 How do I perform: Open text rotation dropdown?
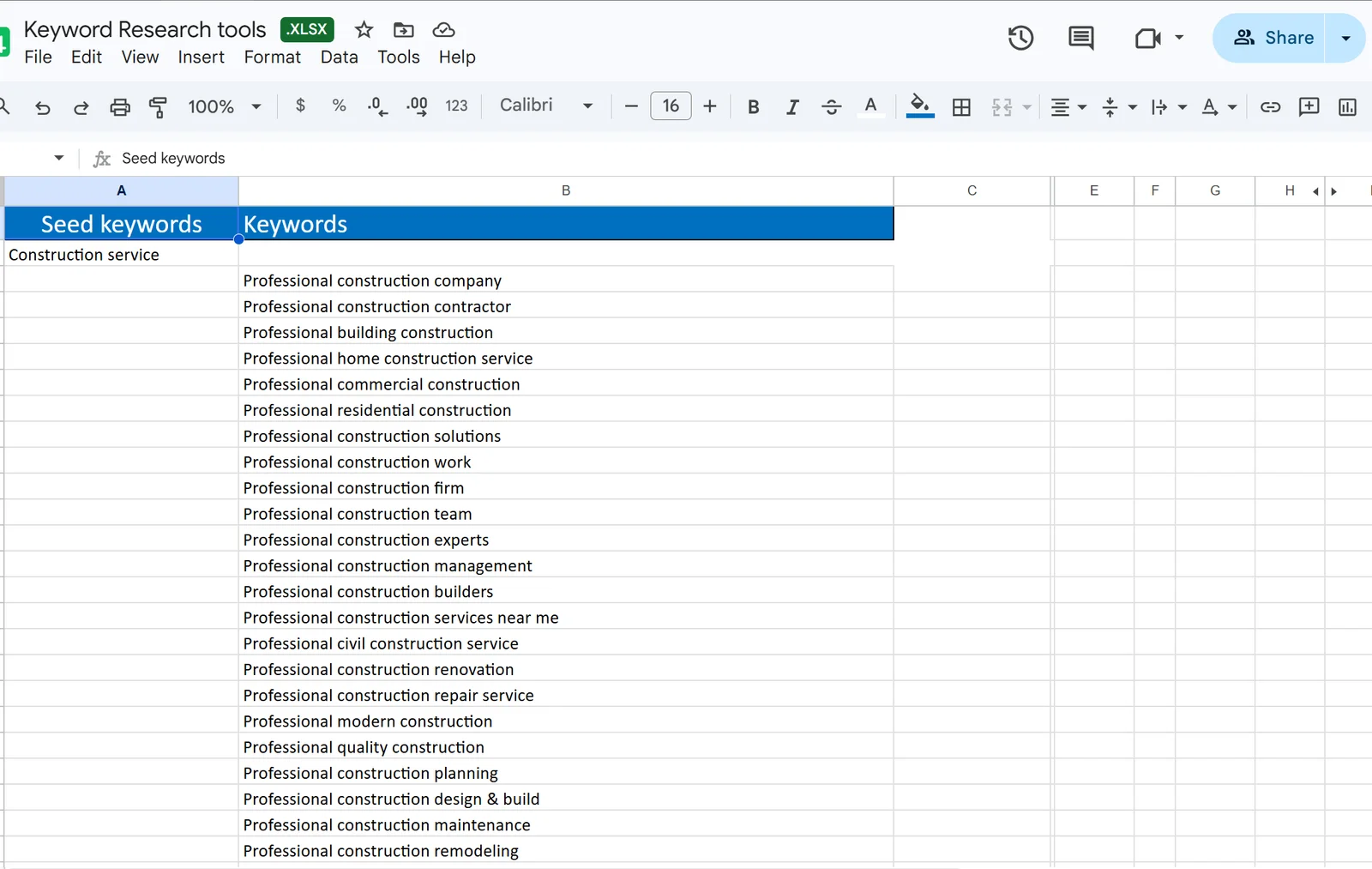click(1219, 107)
